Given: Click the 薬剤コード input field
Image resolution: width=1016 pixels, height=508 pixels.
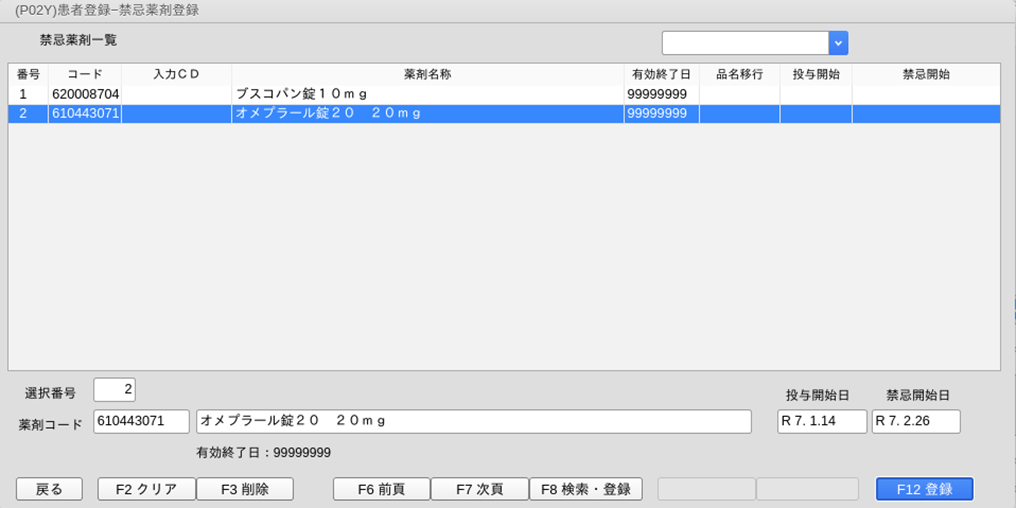Looking at the screenshot, I should coord(141,421).
